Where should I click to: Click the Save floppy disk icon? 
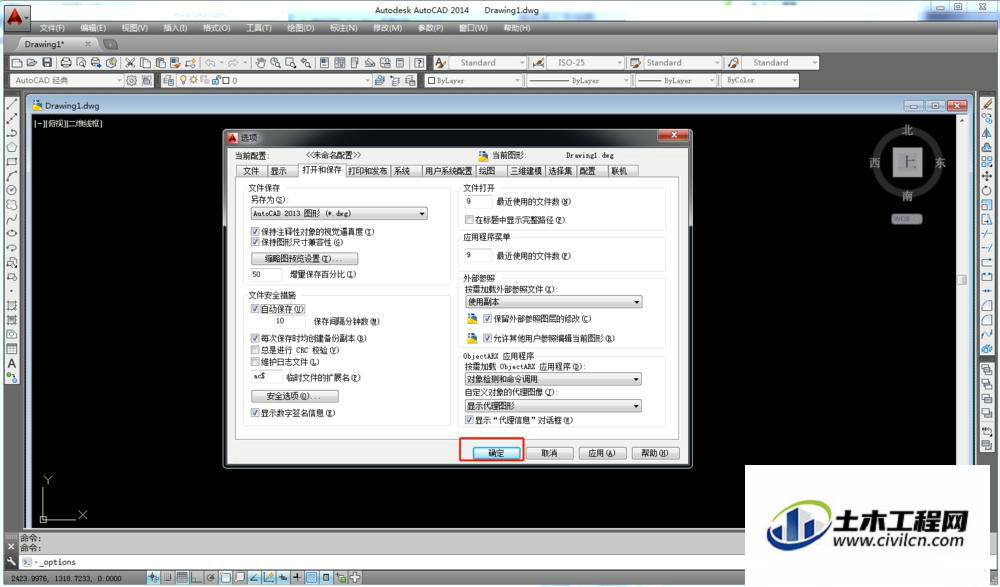47,63
